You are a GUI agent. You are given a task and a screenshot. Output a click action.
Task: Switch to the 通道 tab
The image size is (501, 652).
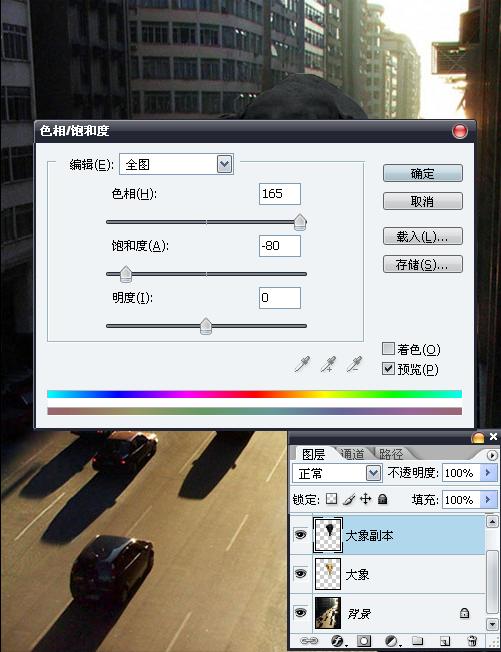point(352,454)
